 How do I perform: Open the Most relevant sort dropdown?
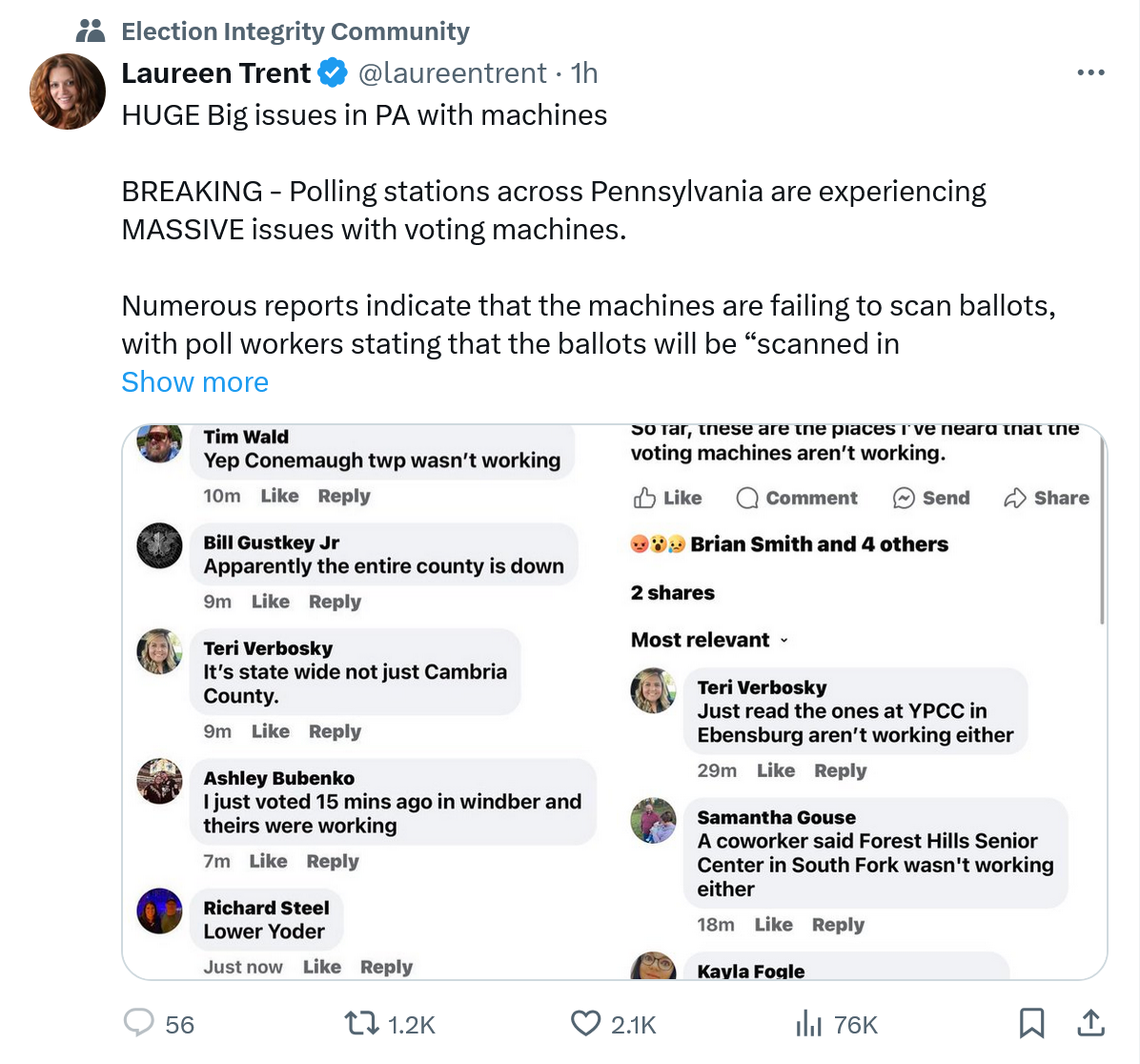[709, 640]
